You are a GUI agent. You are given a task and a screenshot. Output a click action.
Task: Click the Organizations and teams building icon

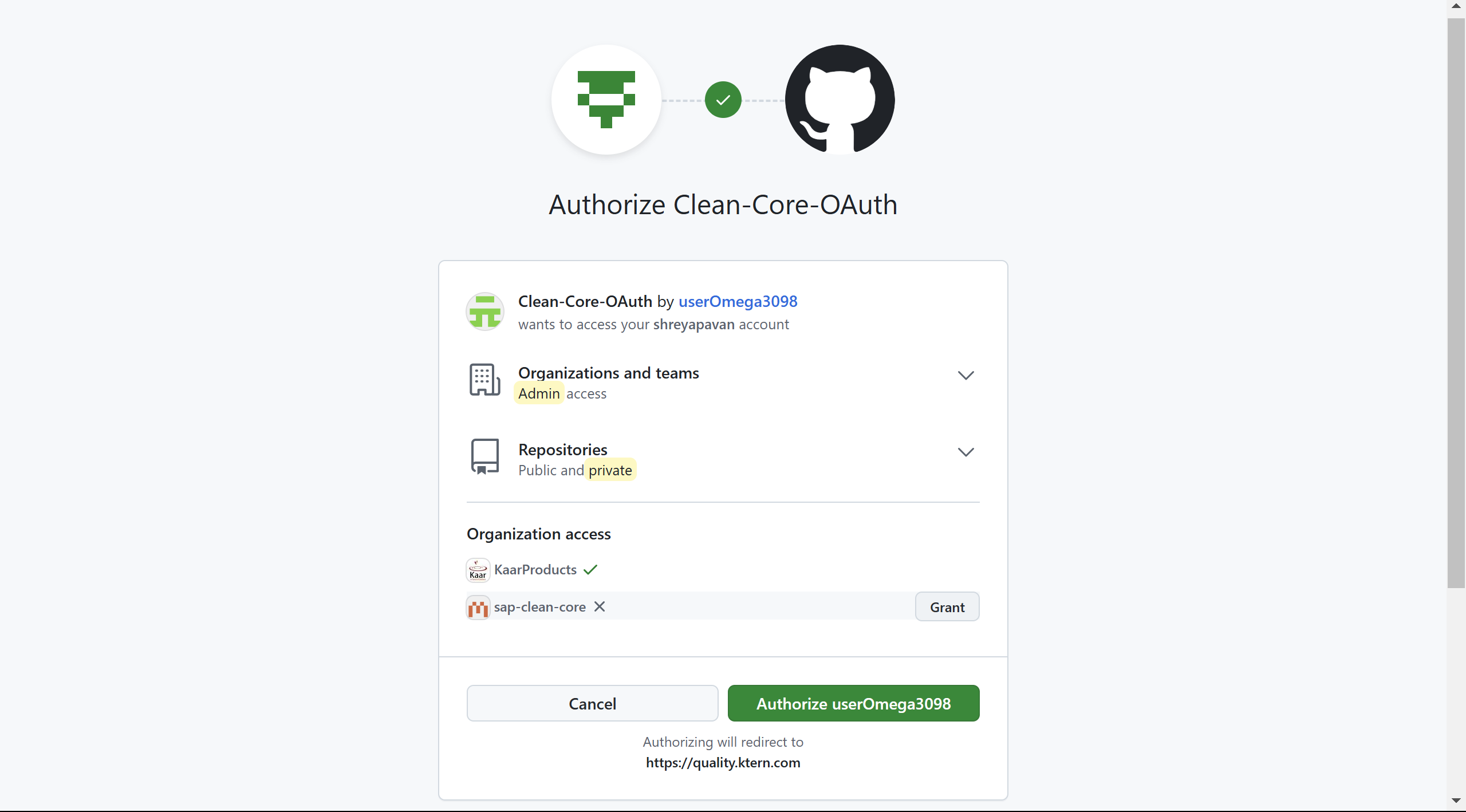click(x=484, y=380)
